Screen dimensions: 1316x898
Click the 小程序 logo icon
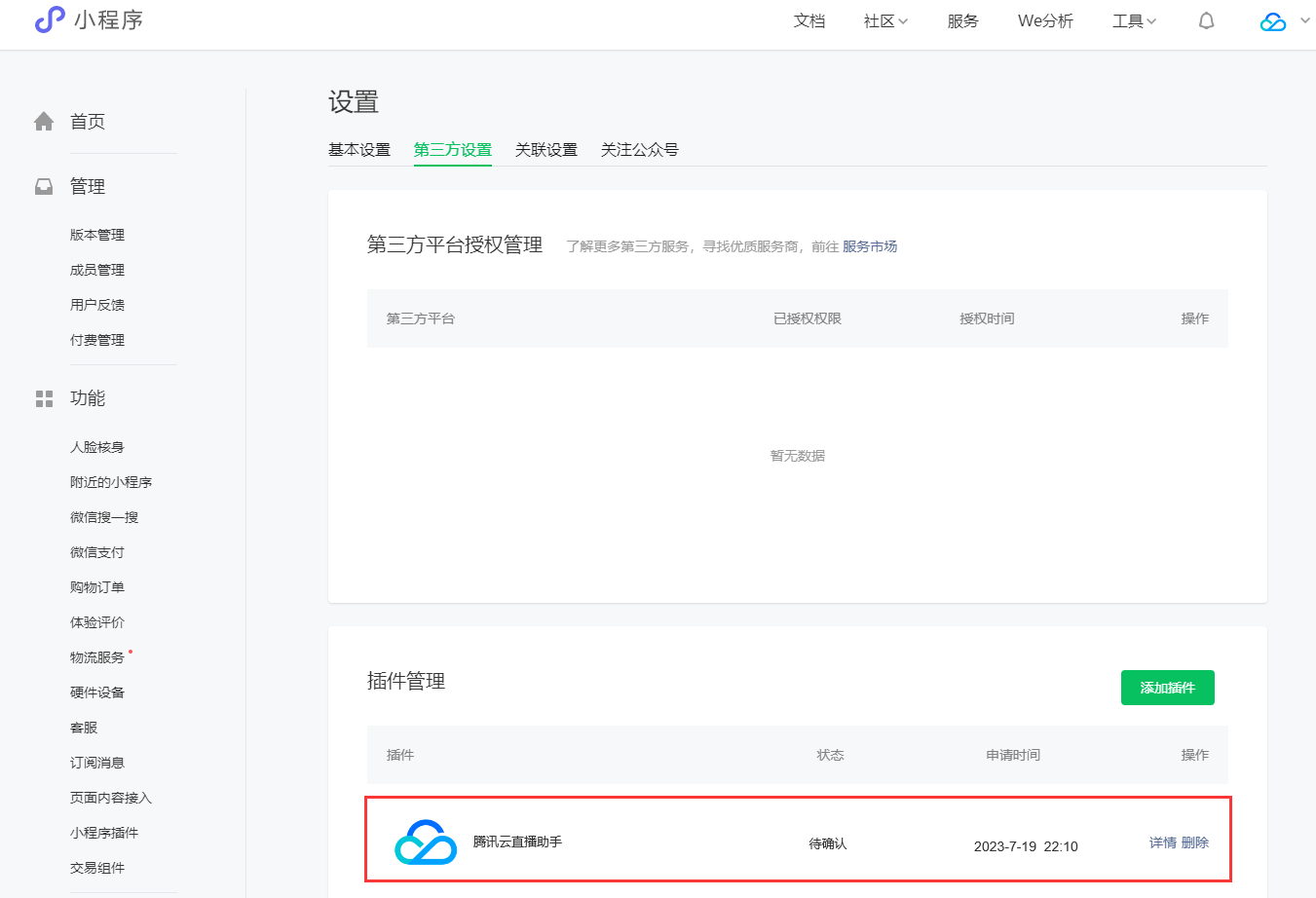(50, 19)
